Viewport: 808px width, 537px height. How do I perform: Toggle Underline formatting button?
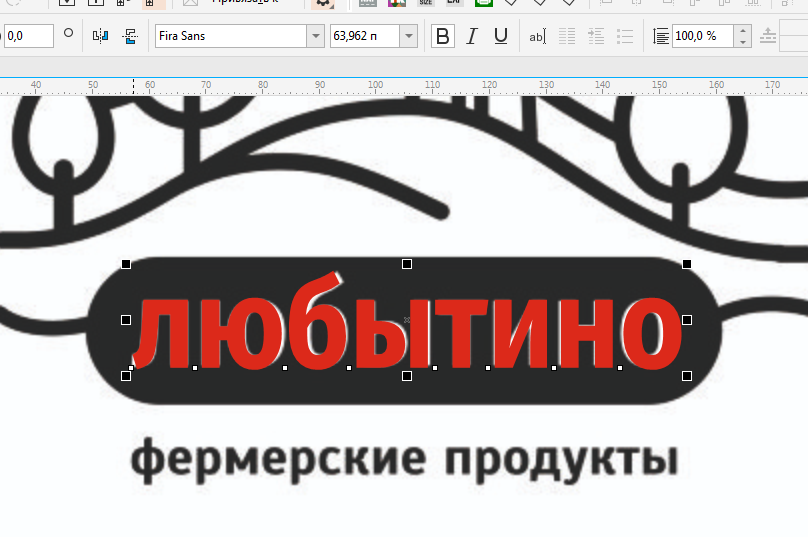pyautogui.click(x=501, y=36)
